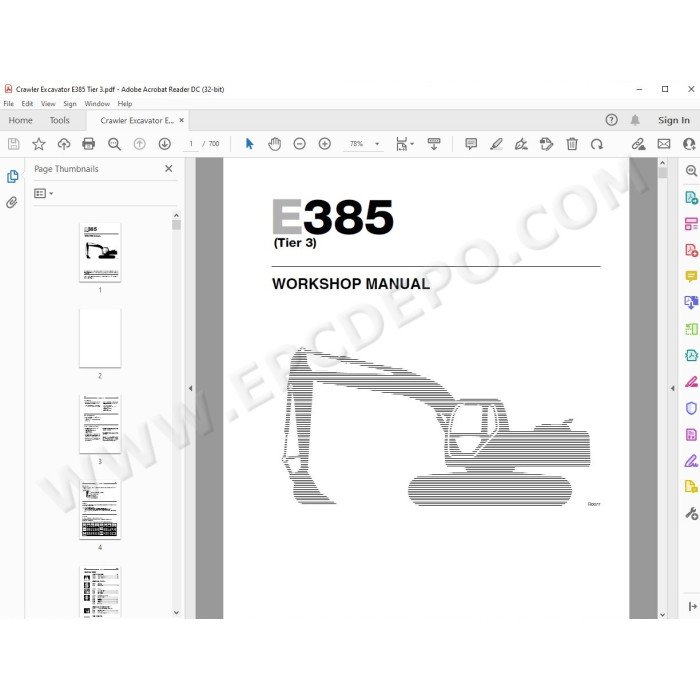Add a sticky note comment

tap(471, 144)
